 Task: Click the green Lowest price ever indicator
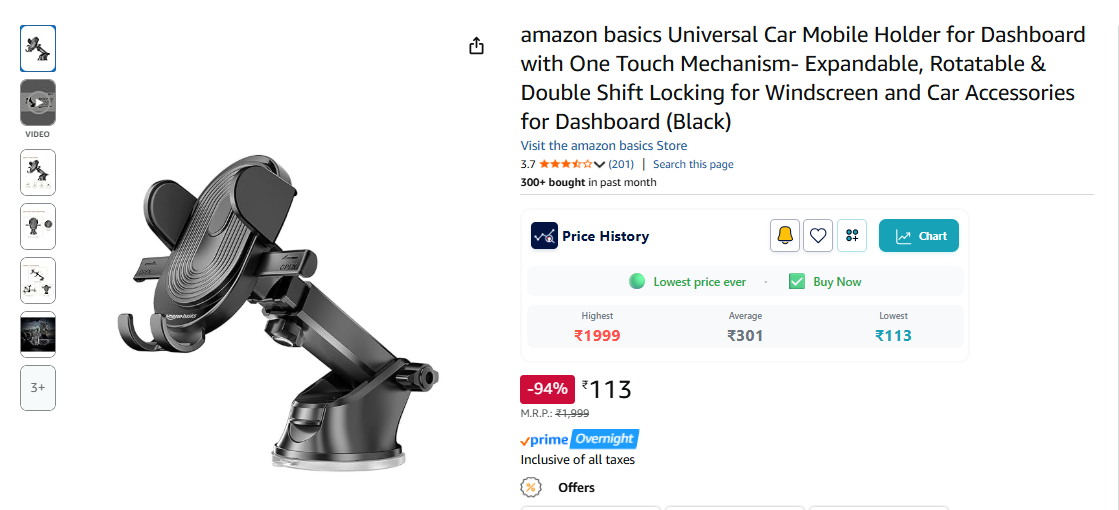[637, 282]
